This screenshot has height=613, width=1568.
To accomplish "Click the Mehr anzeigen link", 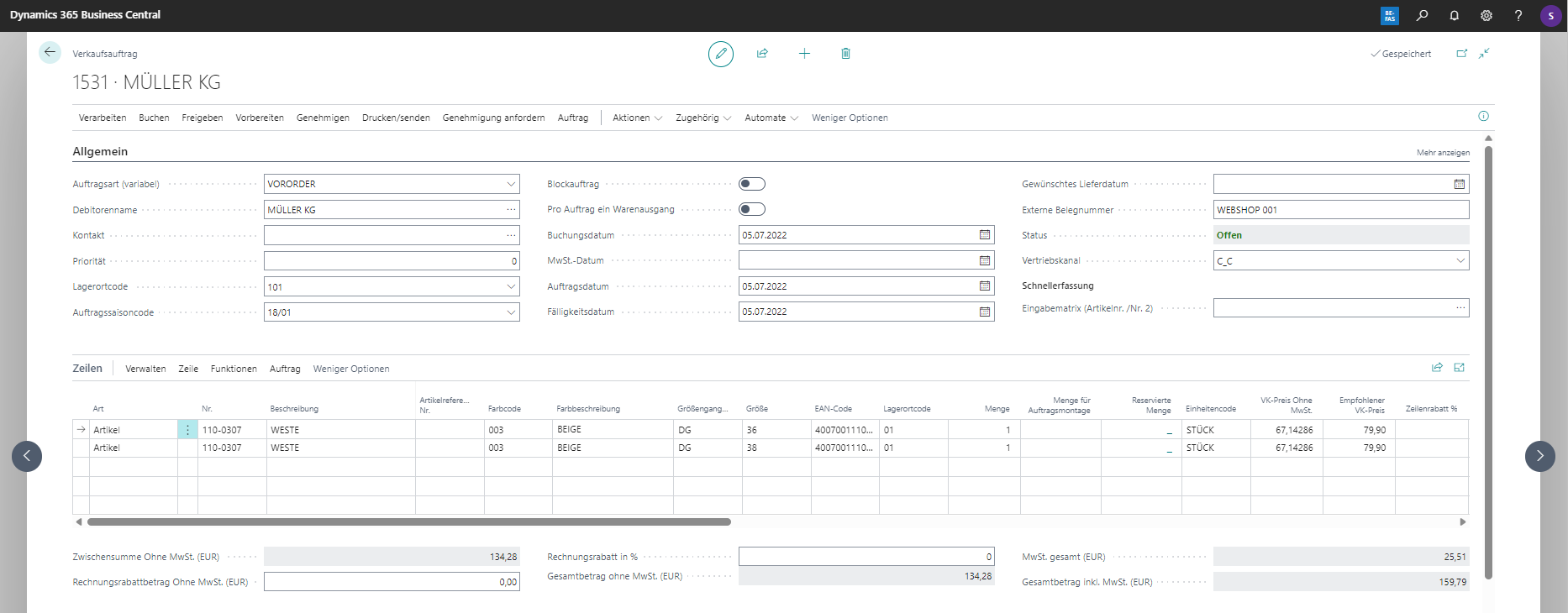I will click(1442, 153).
